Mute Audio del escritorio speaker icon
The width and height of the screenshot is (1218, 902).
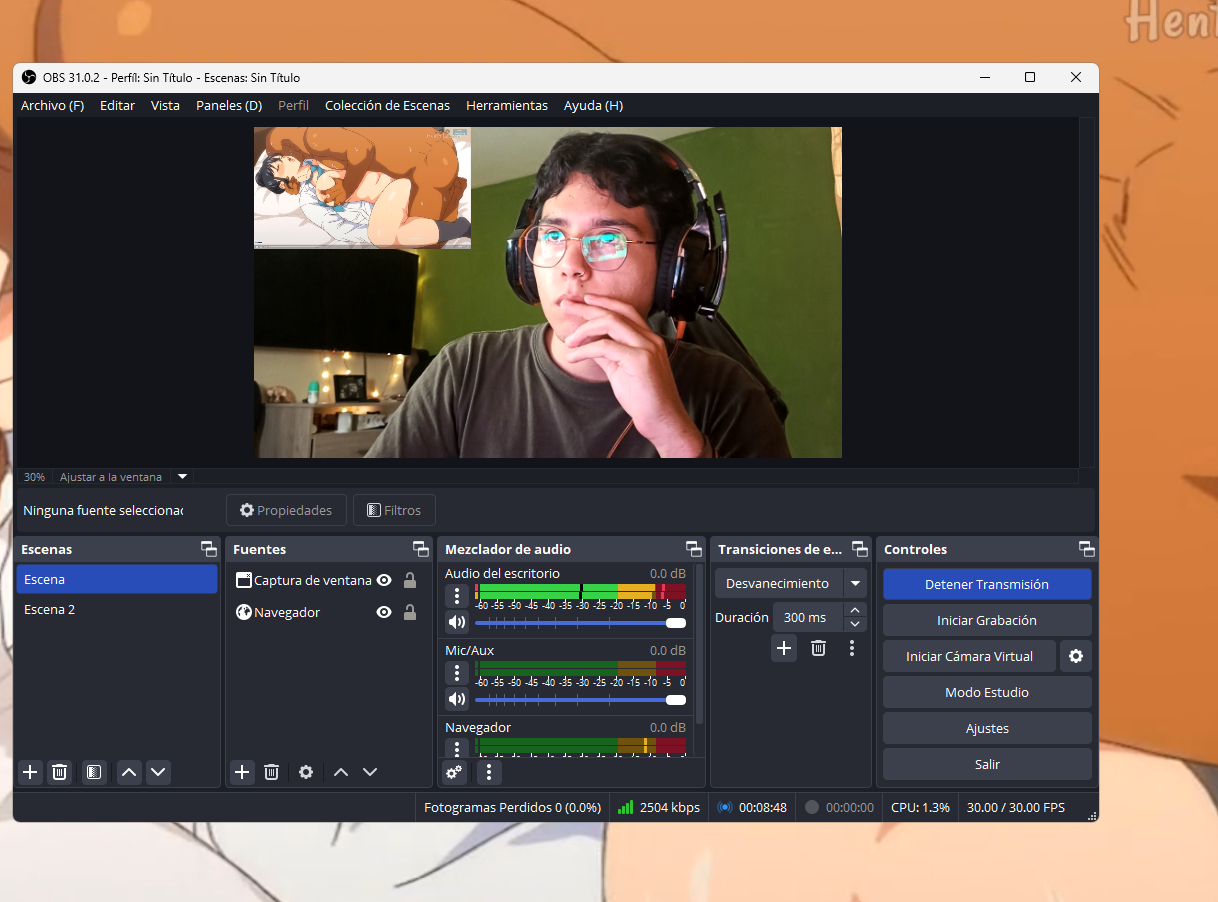[457, 622]
